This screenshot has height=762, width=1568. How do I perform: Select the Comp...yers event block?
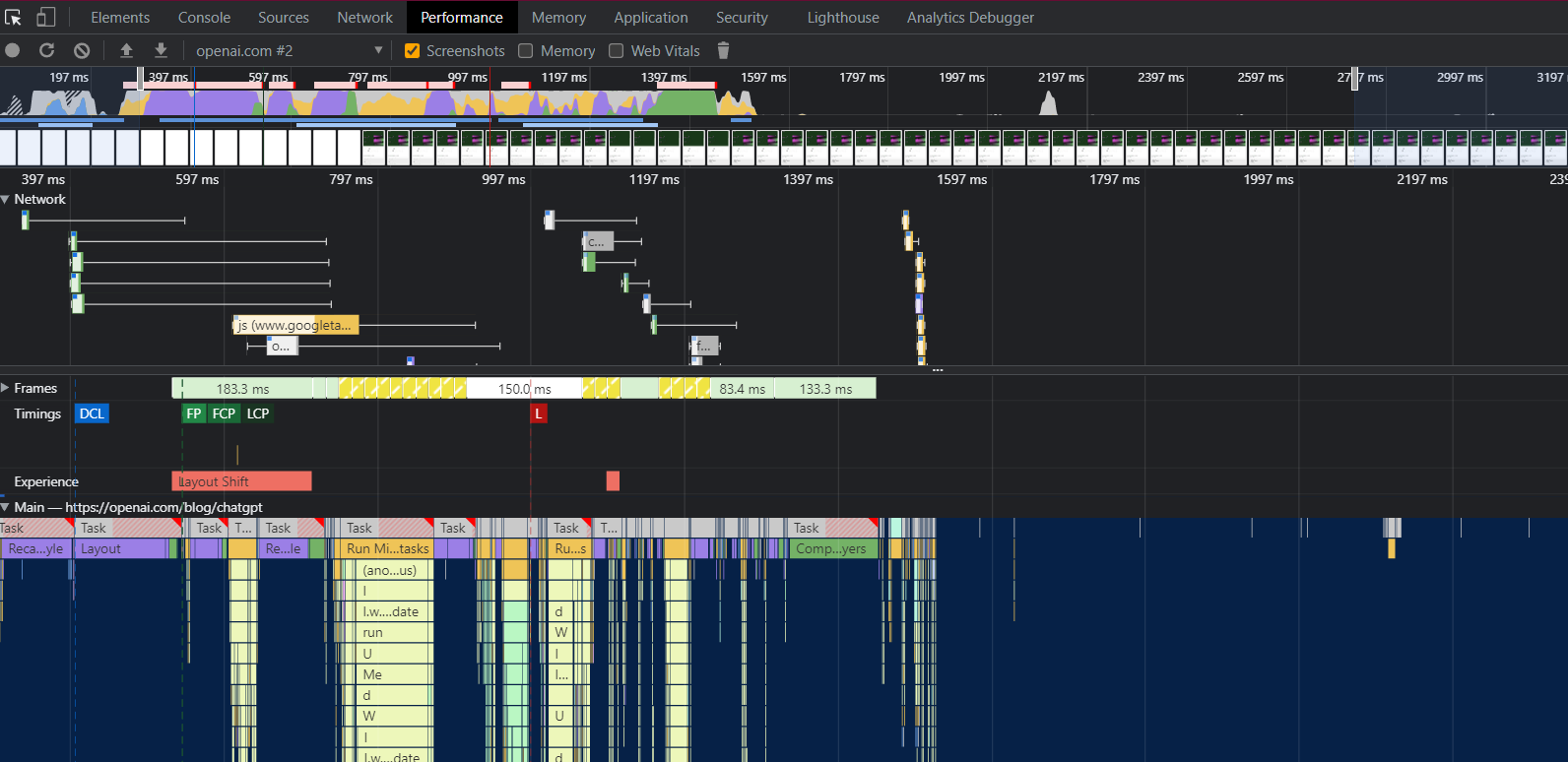coord(833,548)
